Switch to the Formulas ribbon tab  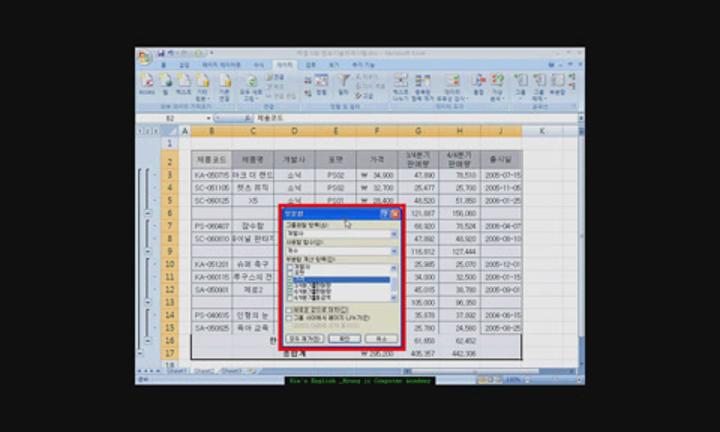click(x=259, y=65)
